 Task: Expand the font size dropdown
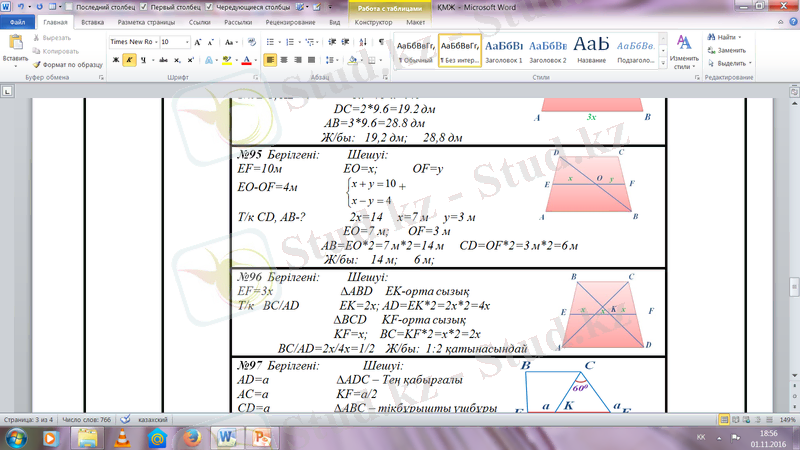[x=187, y=43]
